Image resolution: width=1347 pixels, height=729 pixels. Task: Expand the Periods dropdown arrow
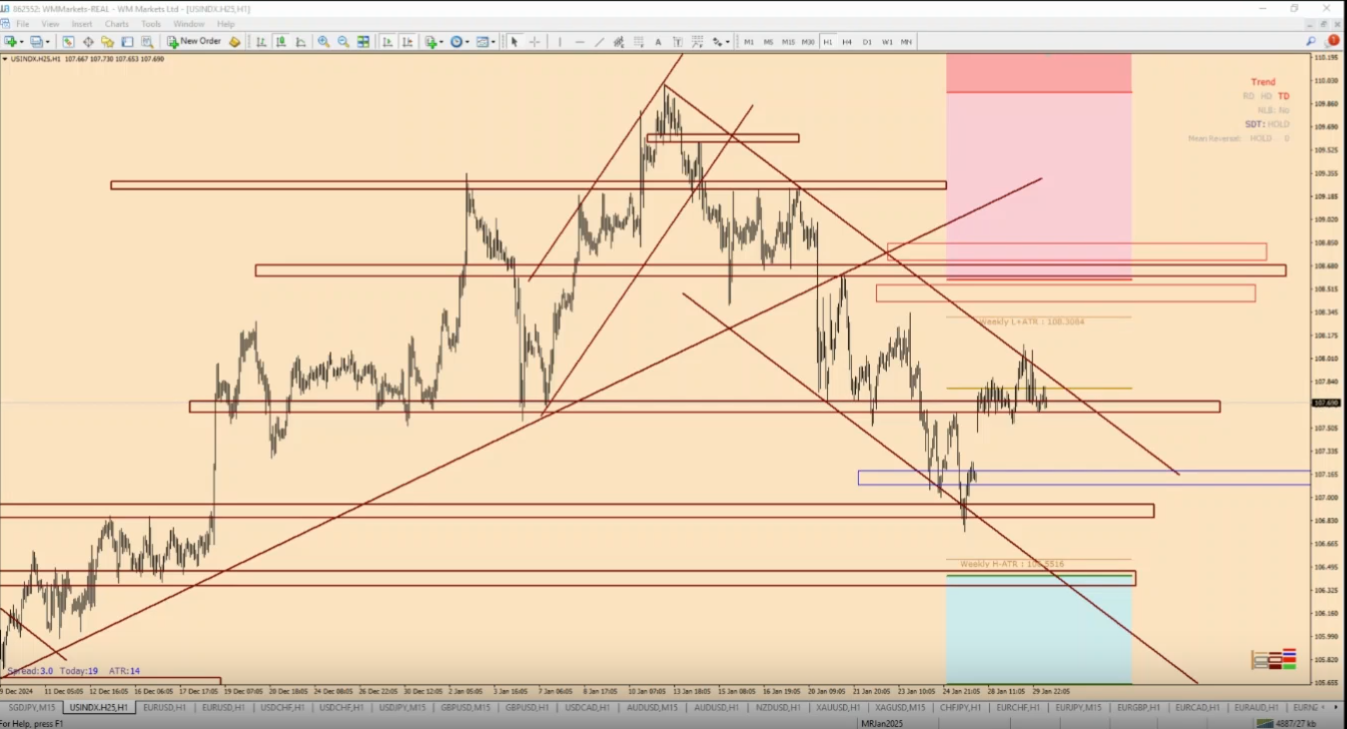(x=468, y=42)
